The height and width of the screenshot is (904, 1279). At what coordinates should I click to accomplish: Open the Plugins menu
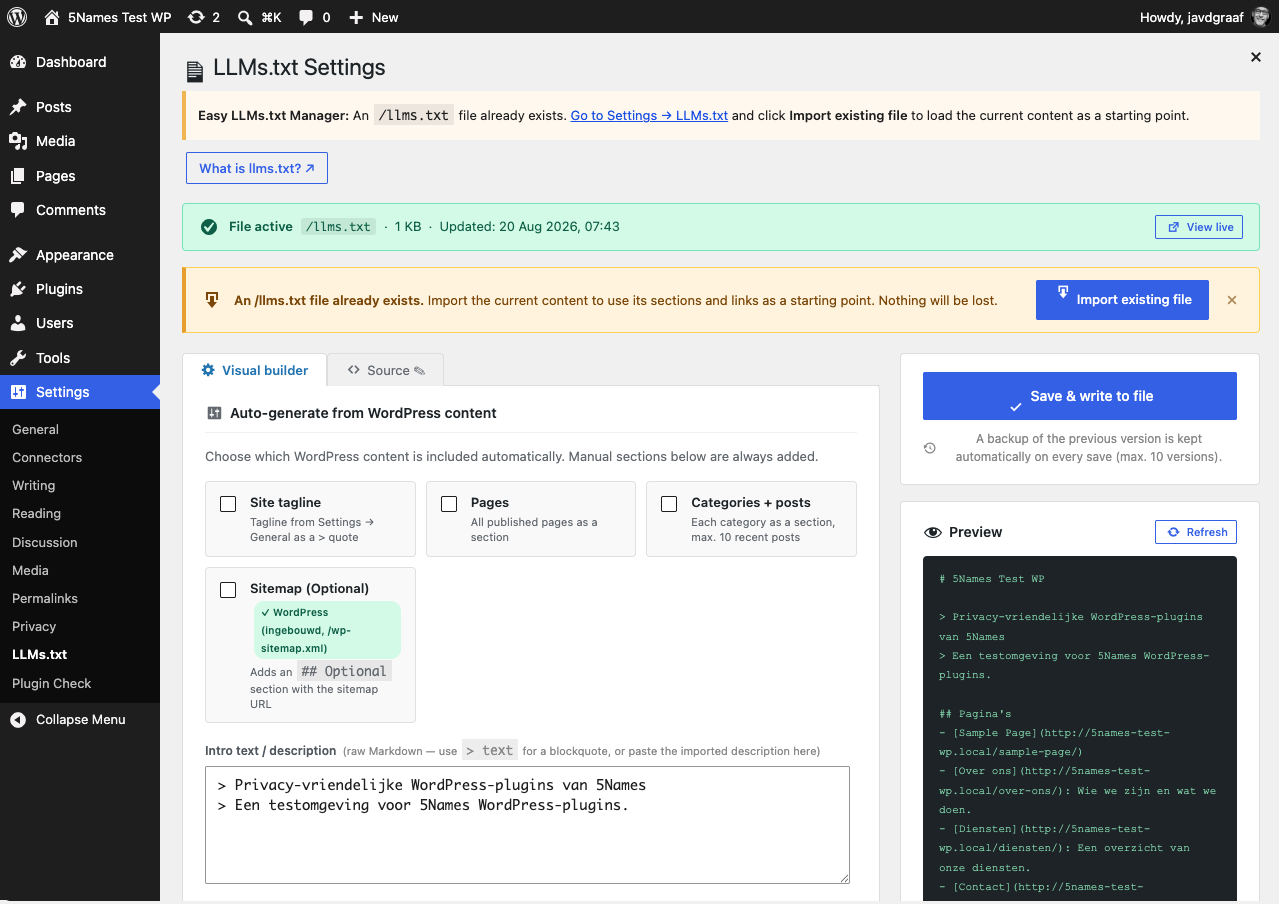tap(80, 289)
